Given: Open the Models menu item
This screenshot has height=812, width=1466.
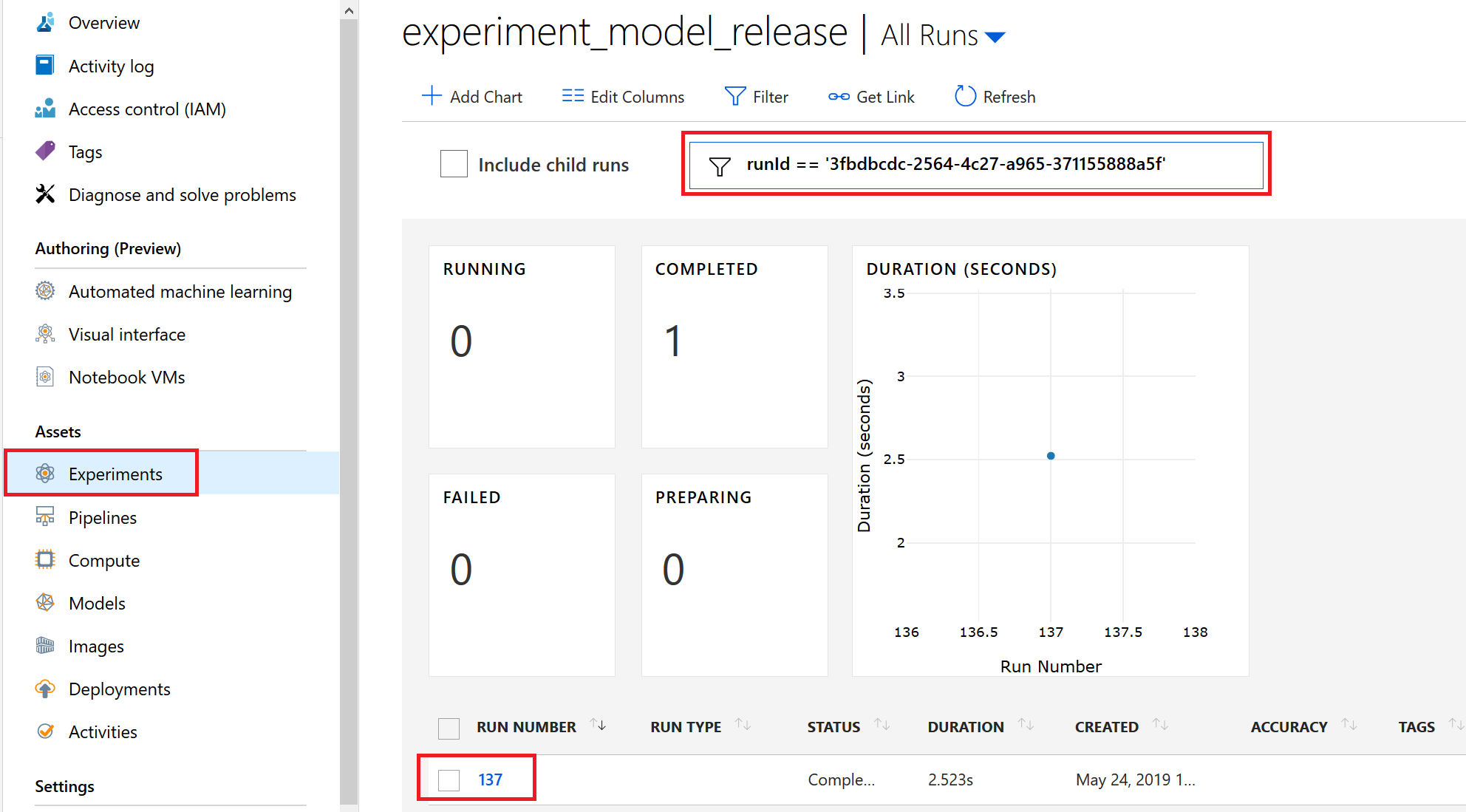Looking at the screenshot, I should pyautogui.click(x=97, y=604).
